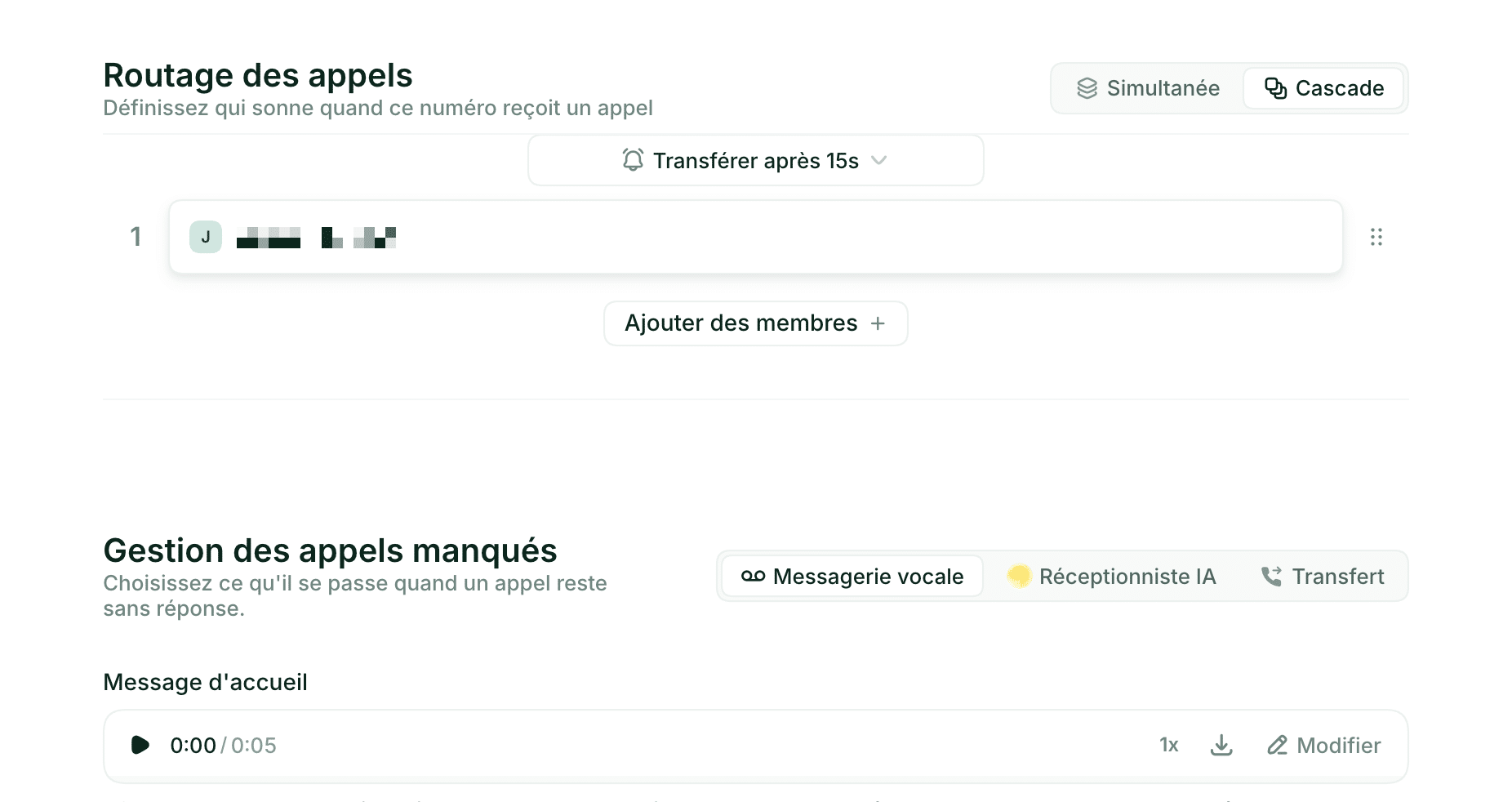Click the member card in row 1
Image resolution: width=1512 pixels, height=802 pixels.
pos(755,237)
